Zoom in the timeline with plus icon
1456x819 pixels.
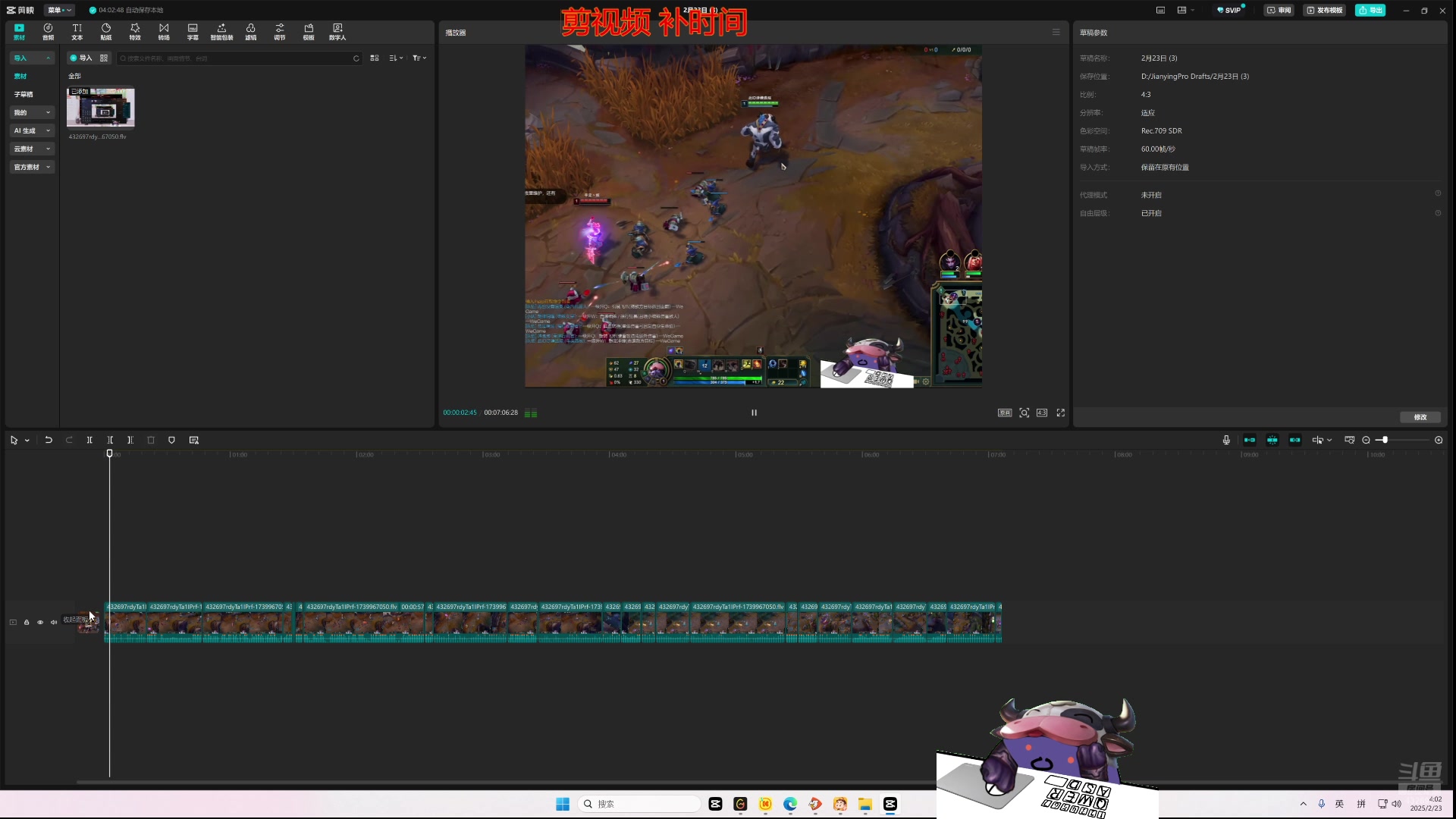(1439, 440)
